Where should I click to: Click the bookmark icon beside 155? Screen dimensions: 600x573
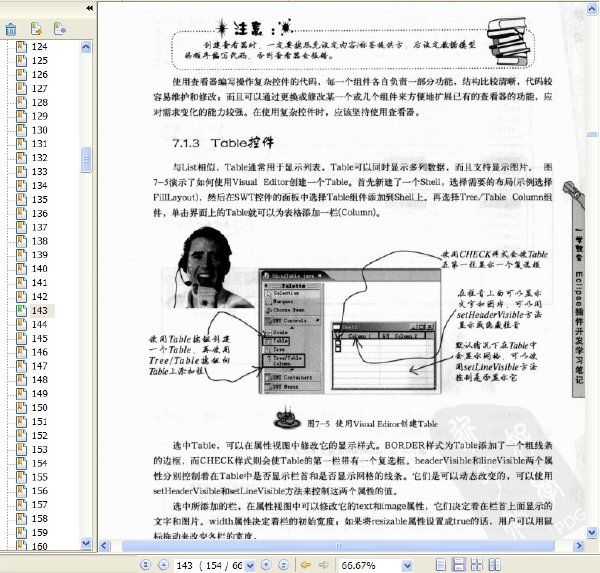[x=21, y=477]
